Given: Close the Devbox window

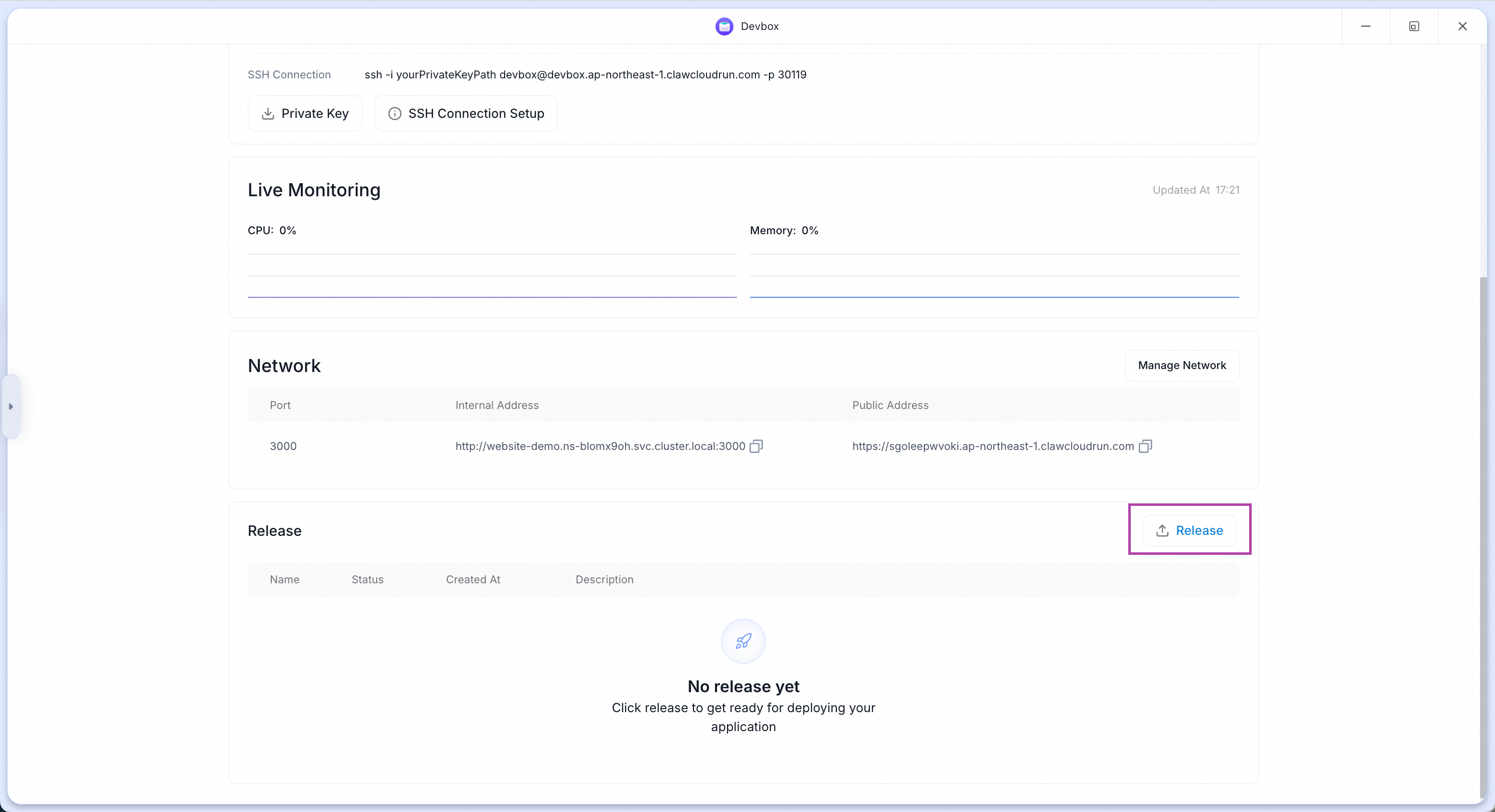Looking at the screenshot, I should 1463,26.
